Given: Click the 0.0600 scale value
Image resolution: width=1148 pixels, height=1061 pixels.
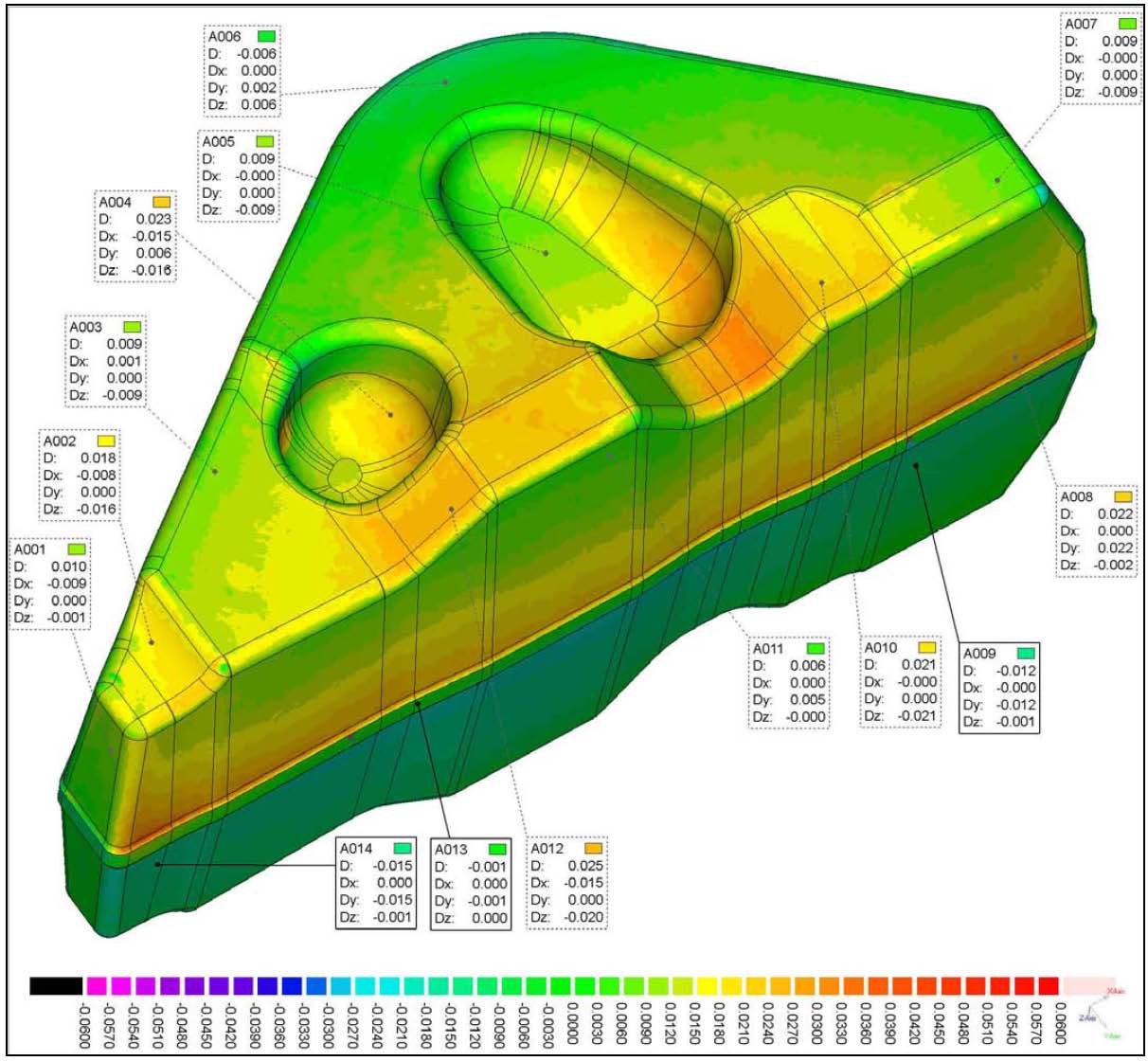Looking at the screenshot, I should click(x=1063, y=1022).
